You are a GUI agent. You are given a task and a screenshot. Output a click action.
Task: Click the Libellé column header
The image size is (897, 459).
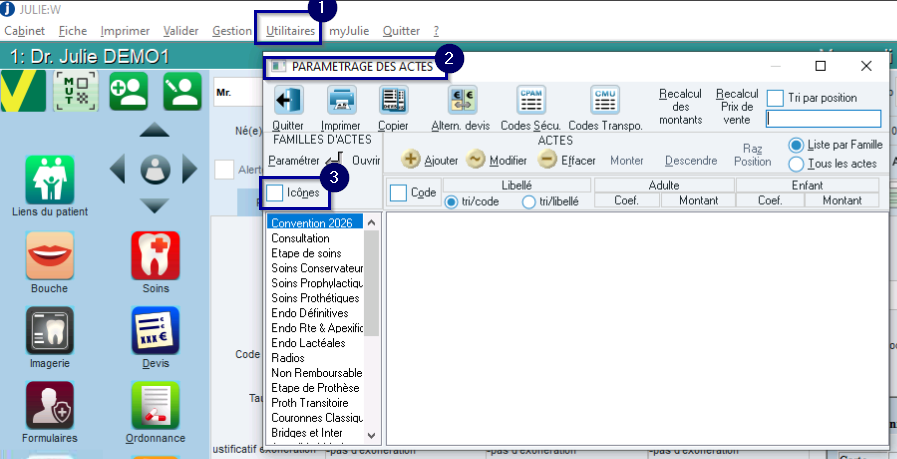point(517,185)
